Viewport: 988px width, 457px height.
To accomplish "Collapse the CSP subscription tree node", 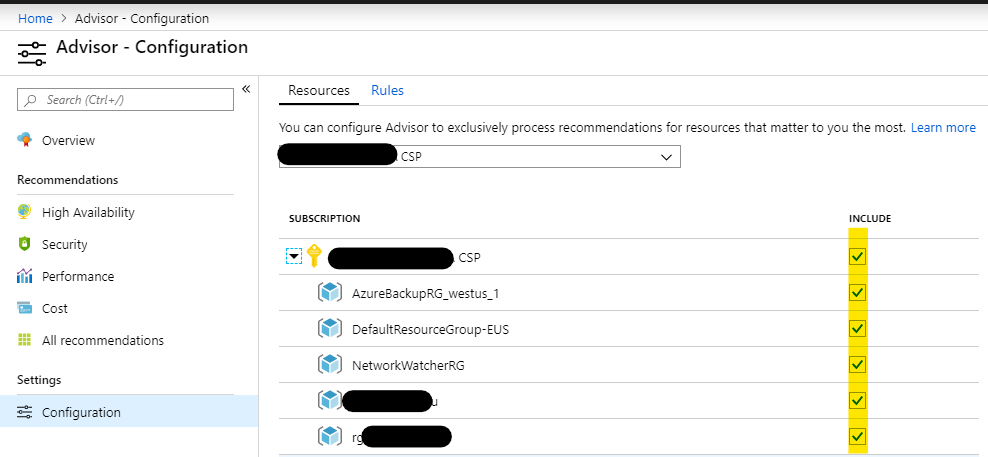I will (x=294, y=257).
